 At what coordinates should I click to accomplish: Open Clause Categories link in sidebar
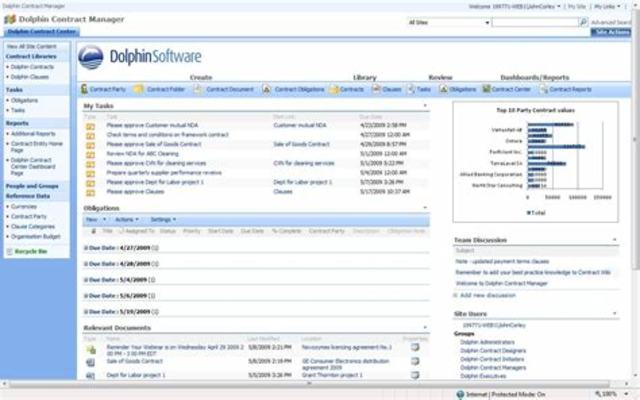point(33,227)
